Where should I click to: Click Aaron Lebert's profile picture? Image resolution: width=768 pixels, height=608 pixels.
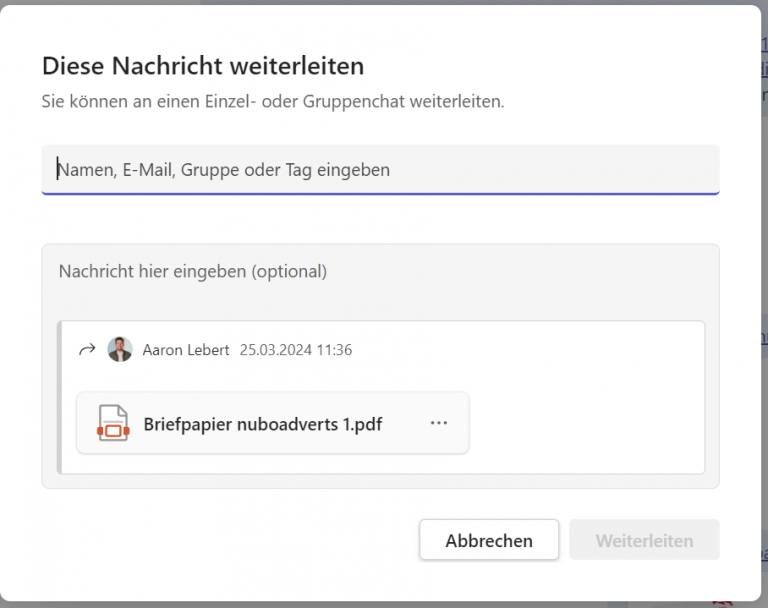pyautogui.click(x=120, y=349)
